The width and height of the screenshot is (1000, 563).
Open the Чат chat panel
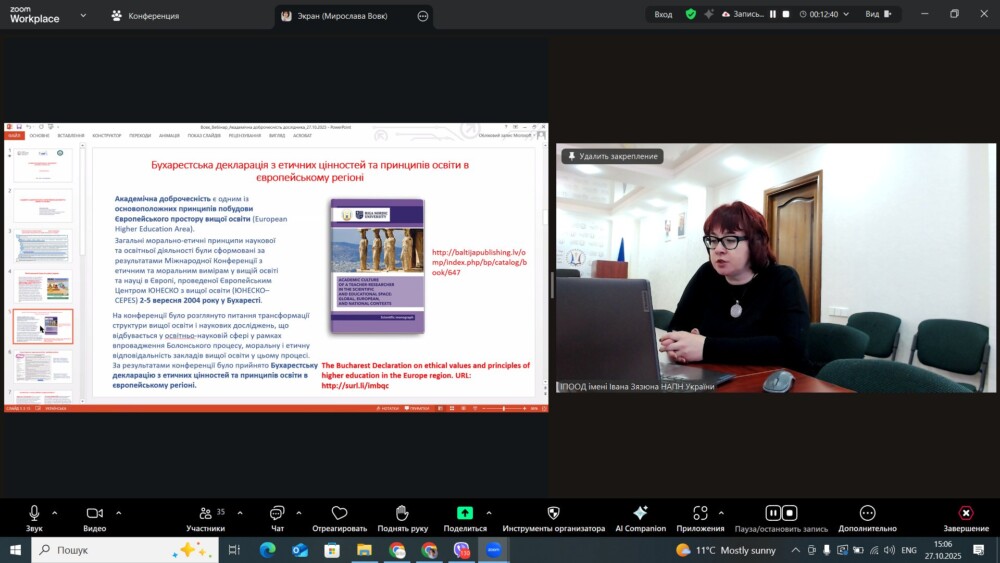277,514
